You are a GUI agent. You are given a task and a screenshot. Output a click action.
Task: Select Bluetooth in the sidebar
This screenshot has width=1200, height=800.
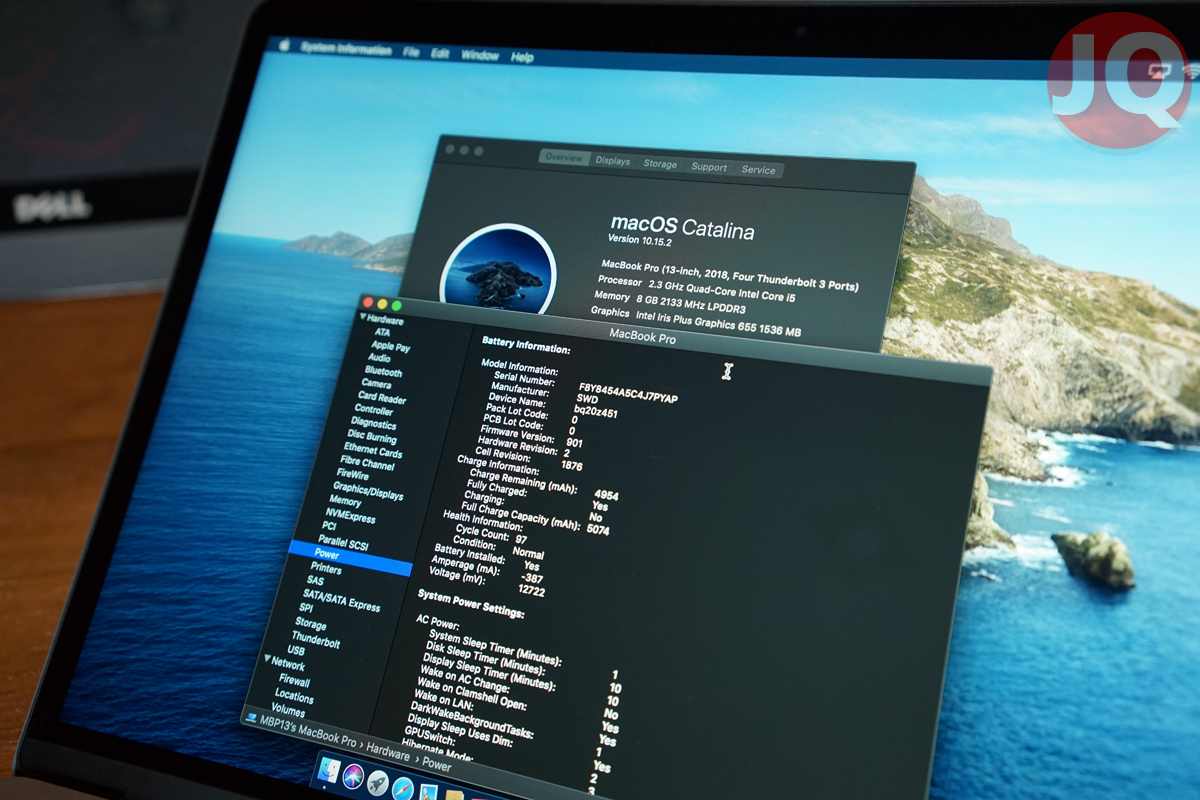383,371
